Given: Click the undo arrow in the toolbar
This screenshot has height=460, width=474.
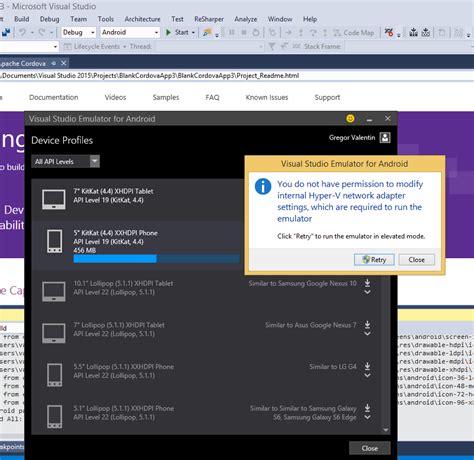Looking at the screenshot, I should (x=22, y=32).
